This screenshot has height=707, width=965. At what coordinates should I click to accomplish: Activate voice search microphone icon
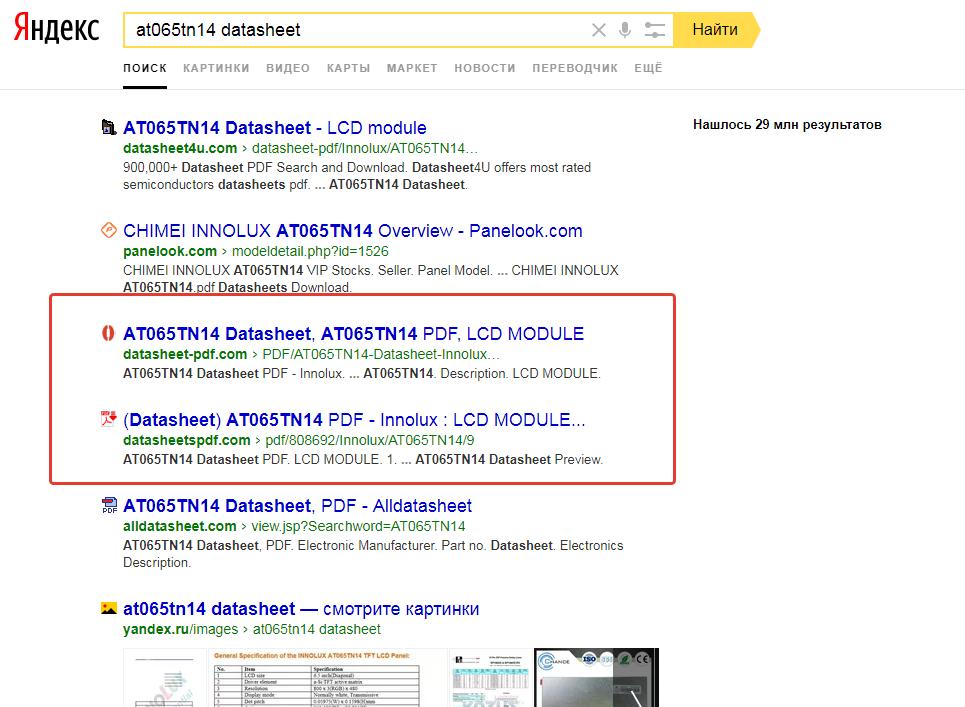click(x=625, y=30)
